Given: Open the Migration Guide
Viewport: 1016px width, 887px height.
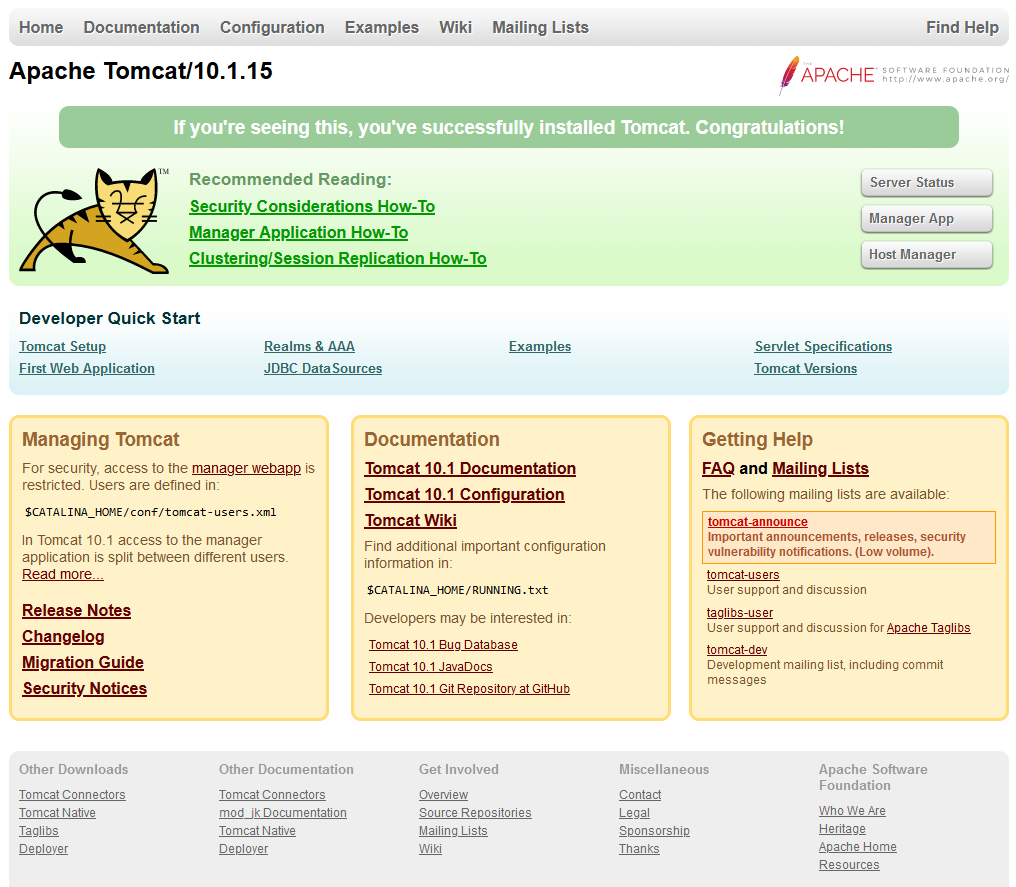Looking at the screenshot, I should (83, 663).
